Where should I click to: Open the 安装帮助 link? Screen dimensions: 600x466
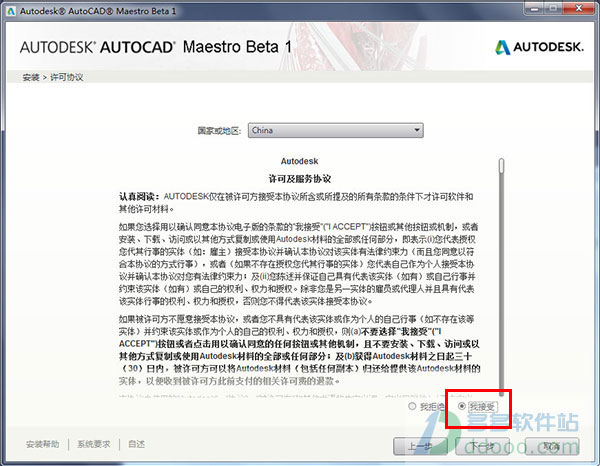(x=42, y=444)
